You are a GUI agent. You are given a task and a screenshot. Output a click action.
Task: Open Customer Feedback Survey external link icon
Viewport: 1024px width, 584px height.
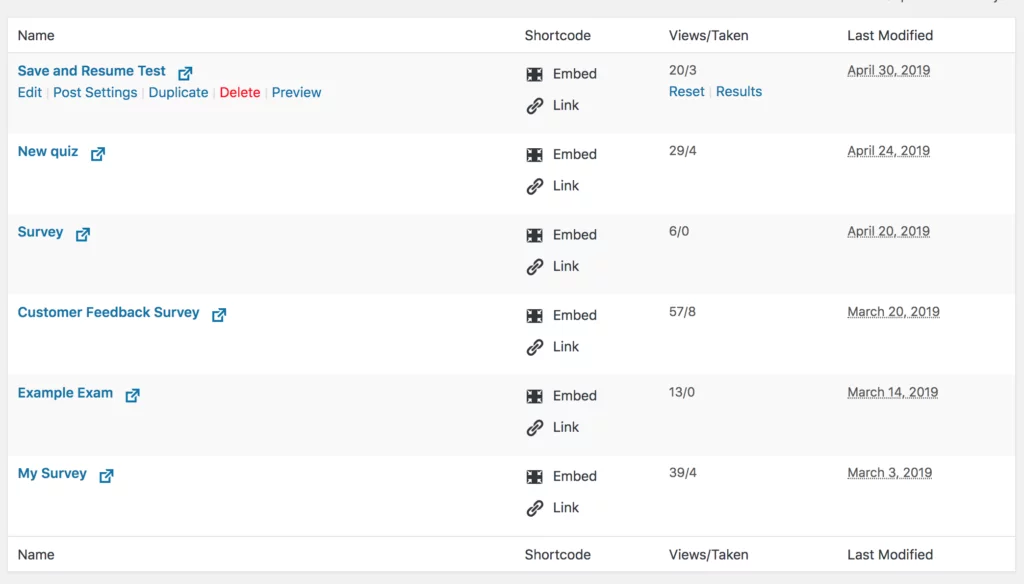[x=219, y=314]
